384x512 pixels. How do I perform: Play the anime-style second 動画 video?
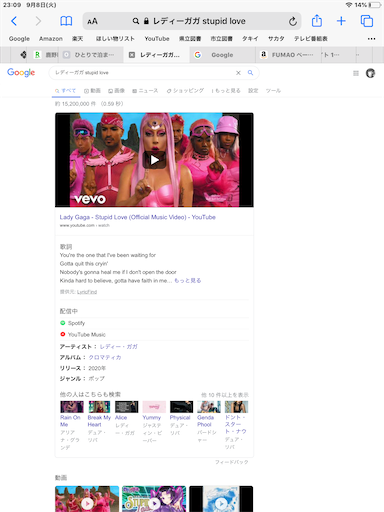[154, 499]
